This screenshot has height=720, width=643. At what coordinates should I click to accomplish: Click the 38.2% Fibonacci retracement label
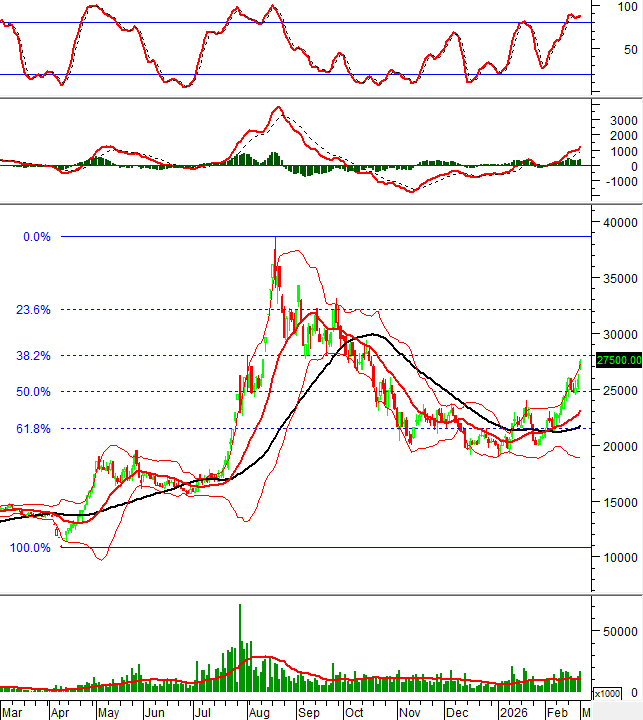34,355
